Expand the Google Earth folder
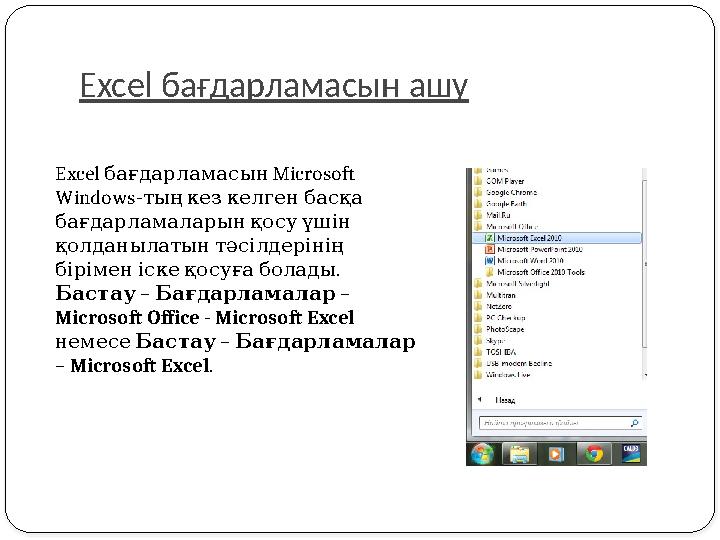This screenshot has height=540, width=720. 501,204
